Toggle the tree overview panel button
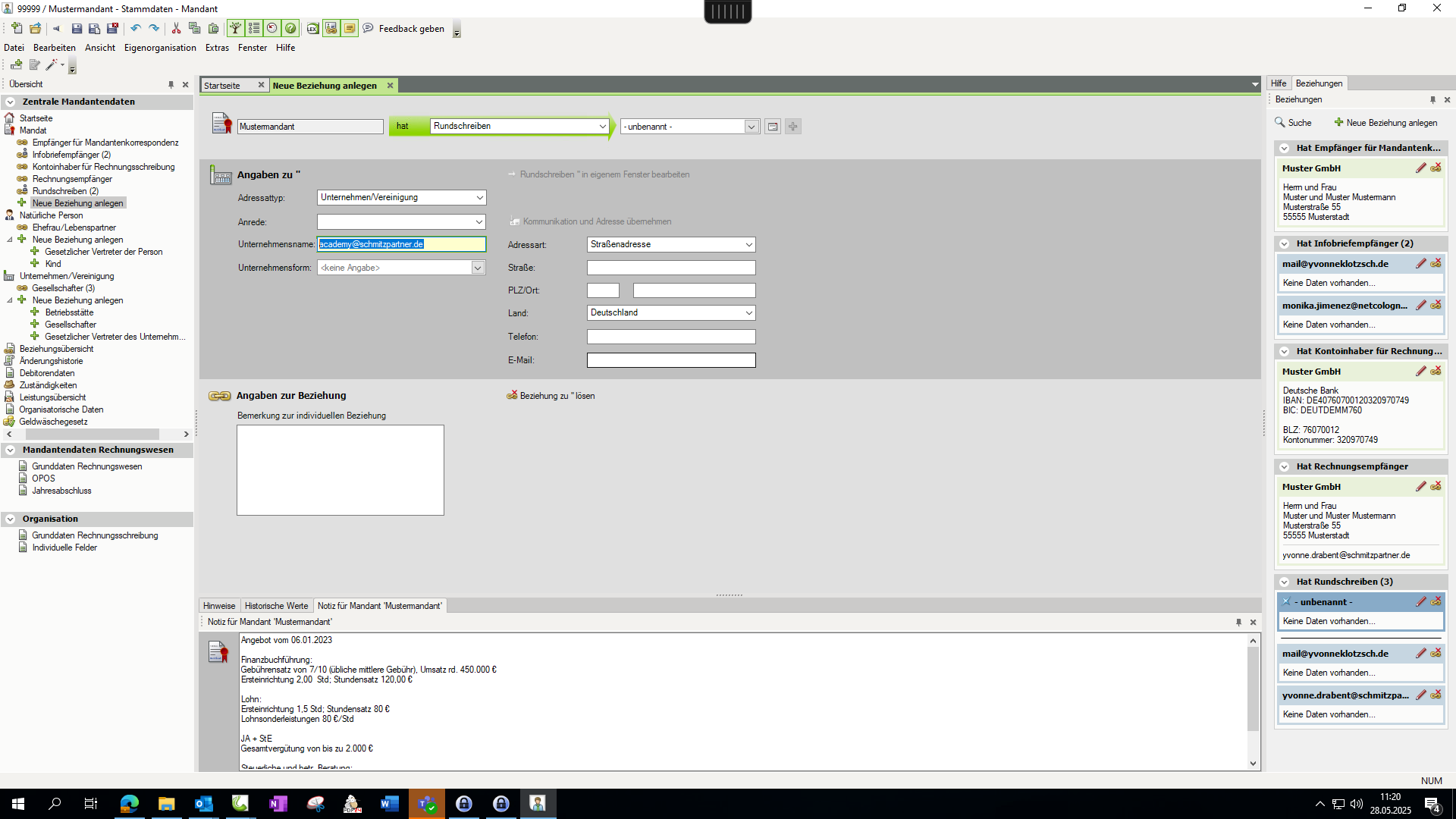 point(236,29)
